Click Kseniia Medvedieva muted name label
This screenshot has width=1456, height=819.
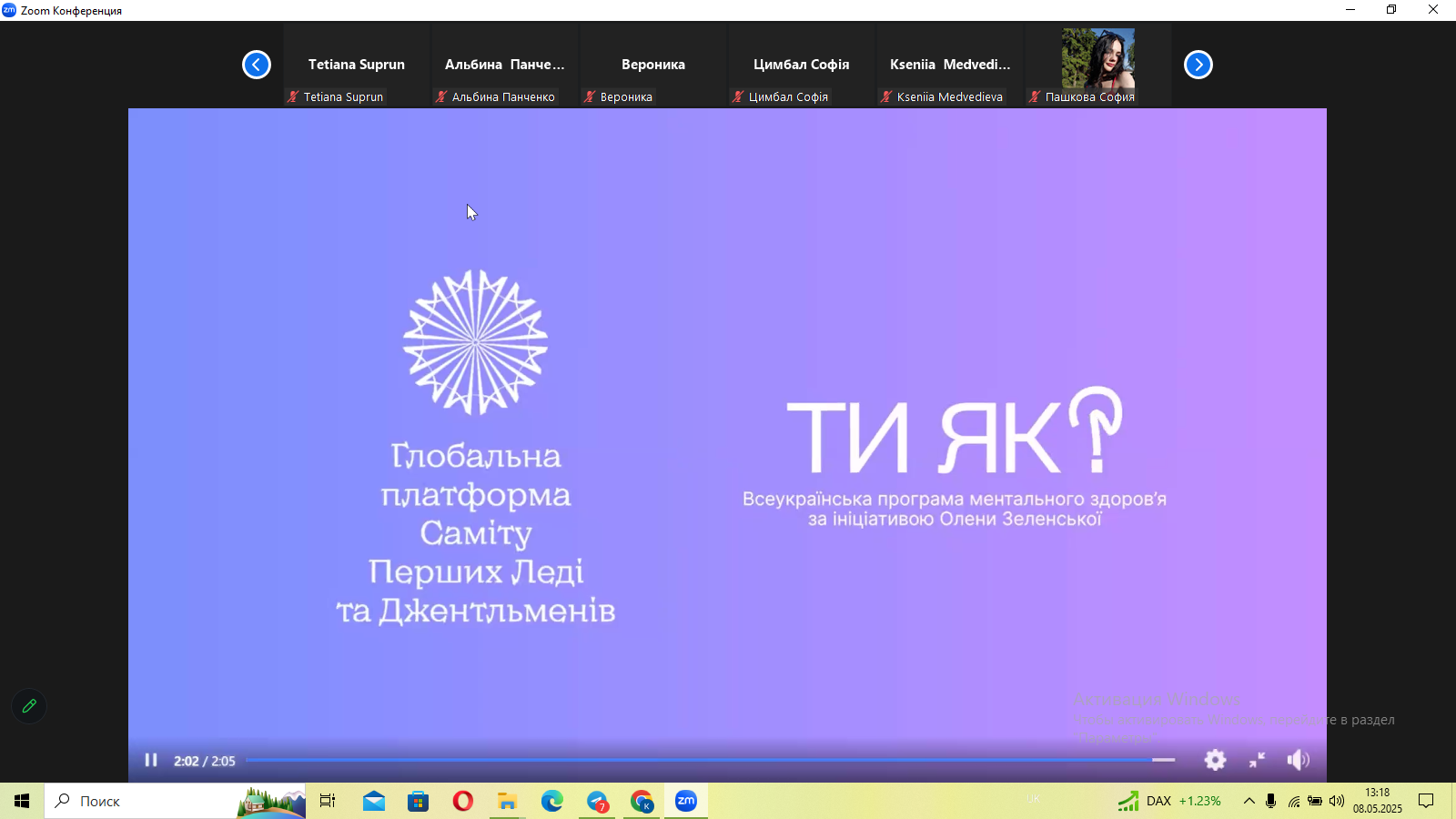[x=942, y=96]
